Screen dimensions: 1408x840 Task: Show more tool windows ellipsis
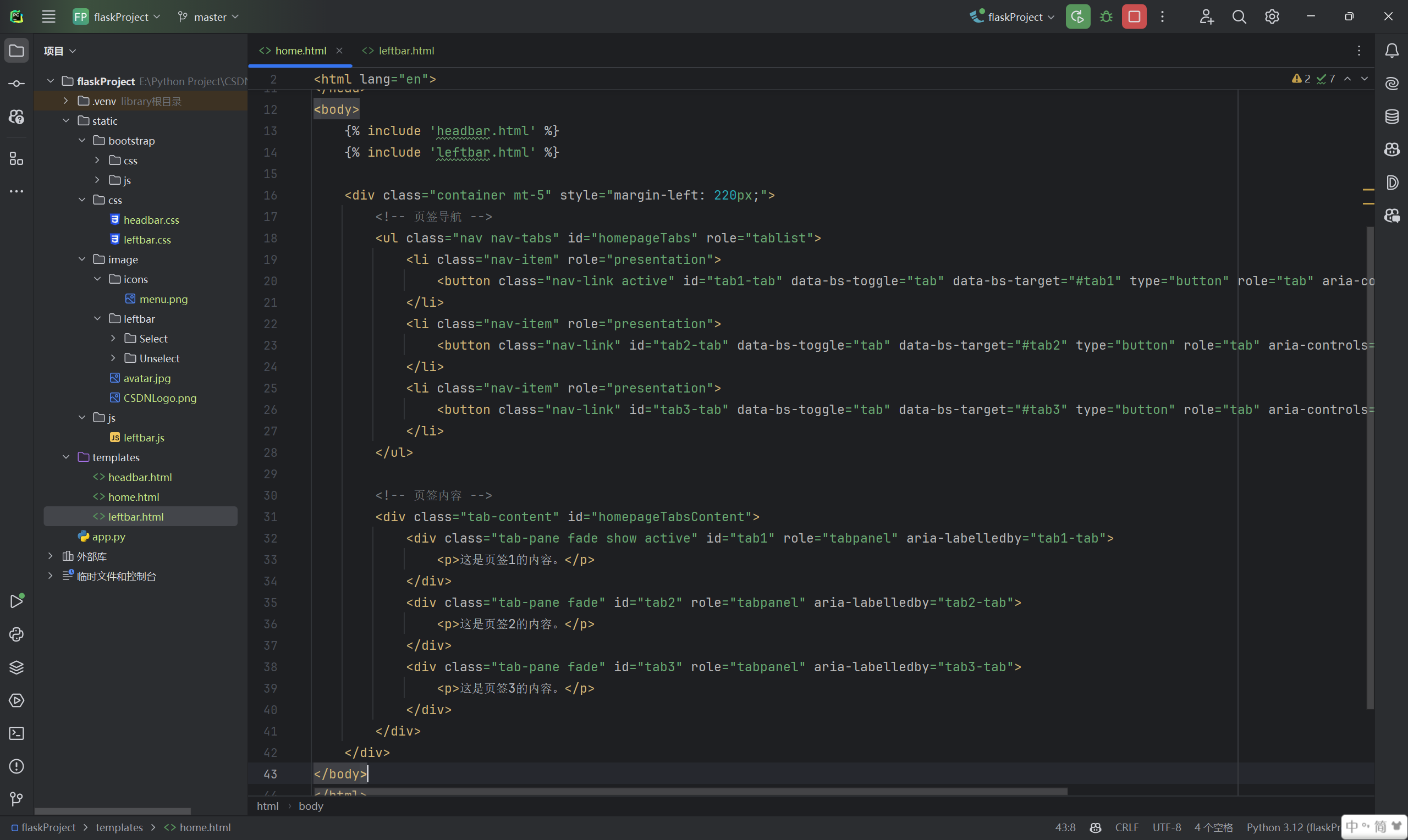pos(16,191)
